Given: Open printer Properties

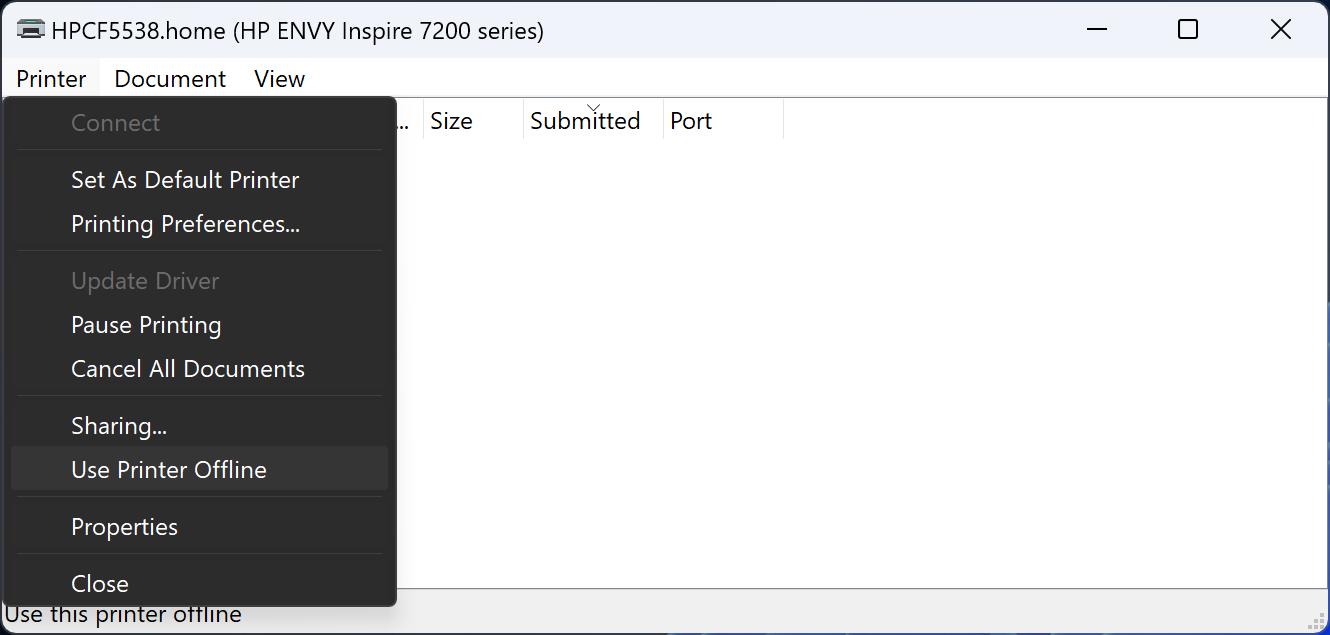Looking at the screenshot, I should point(124,526).
